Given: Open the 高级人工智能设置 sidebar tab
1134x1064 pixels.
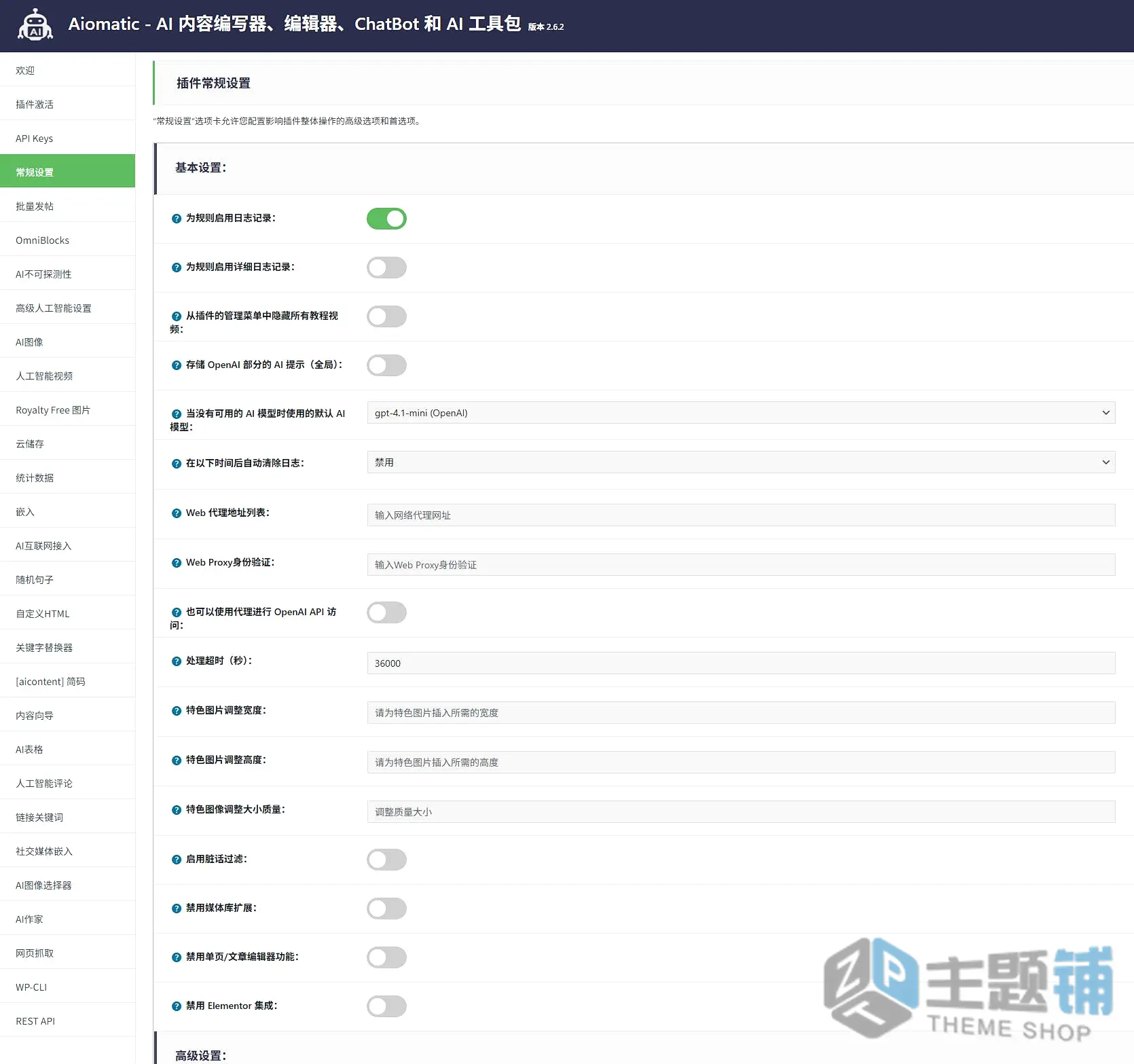Looking at the screenshot, I should (68, 308).
